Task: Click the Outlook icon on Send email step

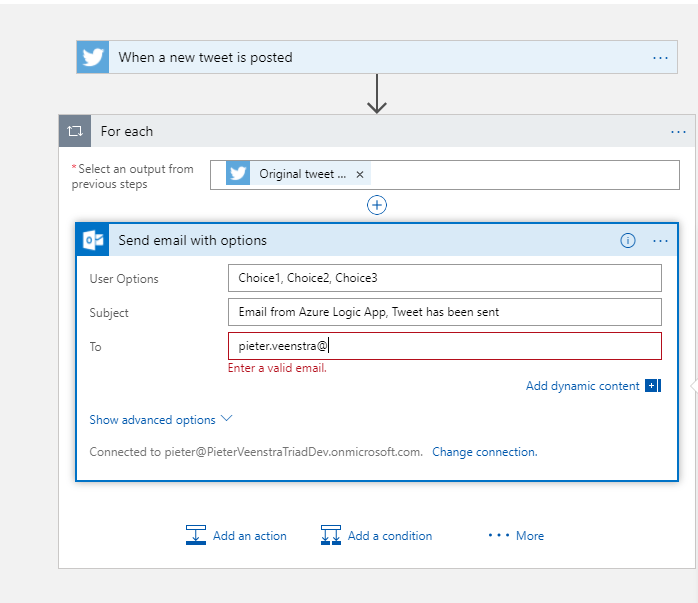Action: pos(93,240)
